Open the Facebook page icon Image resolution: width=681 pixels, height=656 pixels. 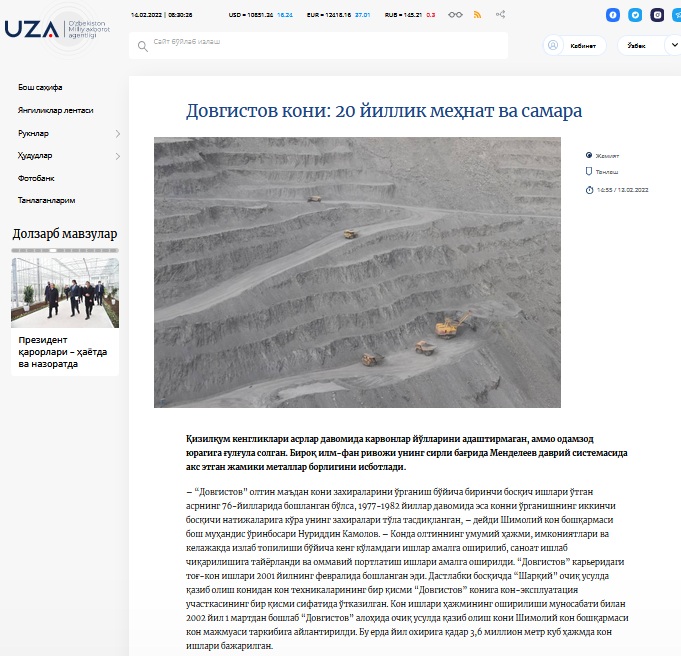[613, 15]
